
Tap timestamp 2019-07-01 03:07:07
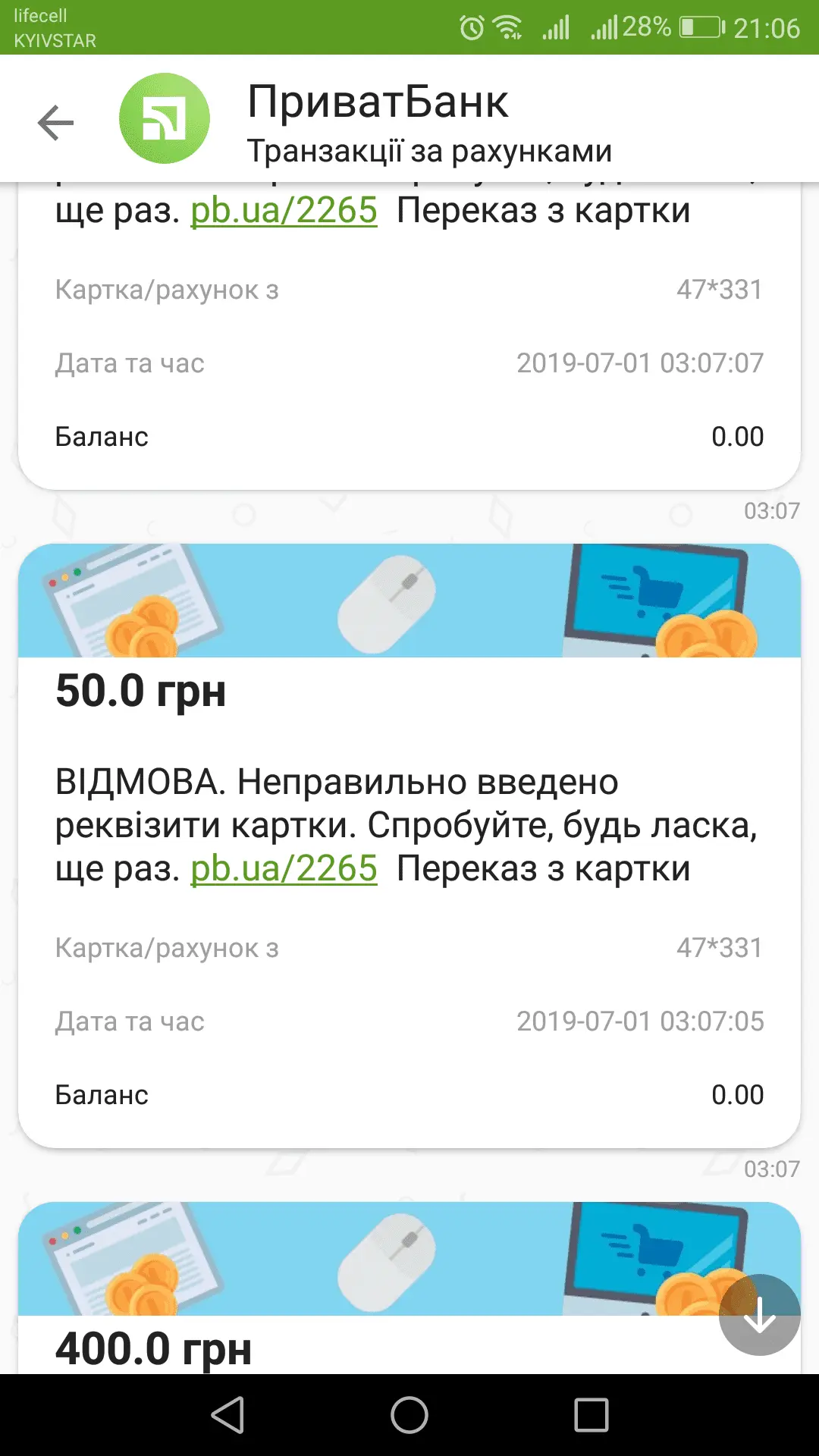639,363
